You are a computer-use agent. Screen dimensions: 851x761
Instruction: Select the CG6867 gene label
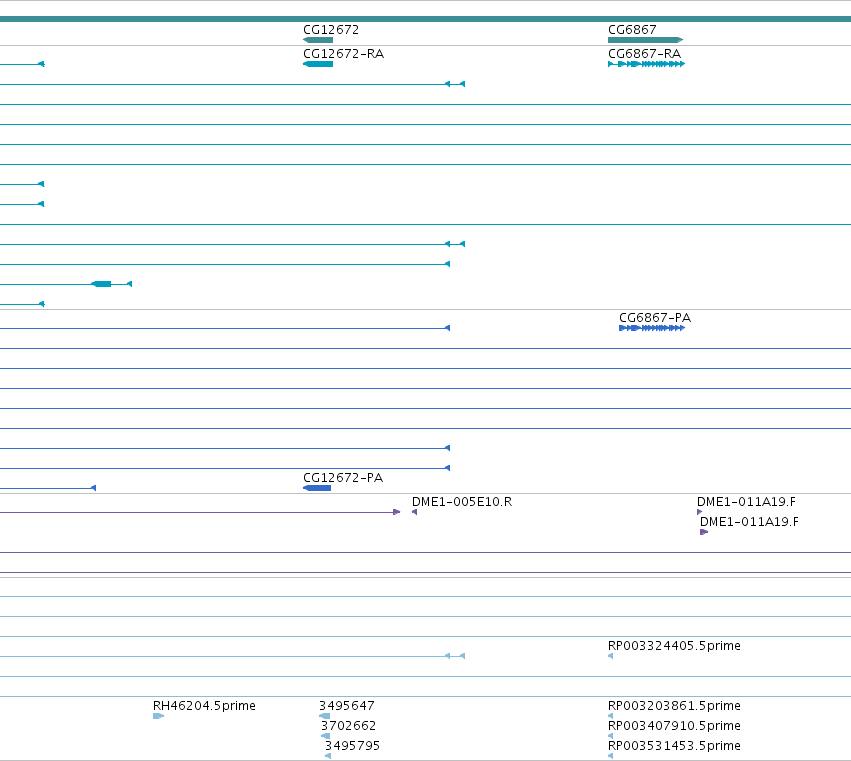click(x=632, y=30)
